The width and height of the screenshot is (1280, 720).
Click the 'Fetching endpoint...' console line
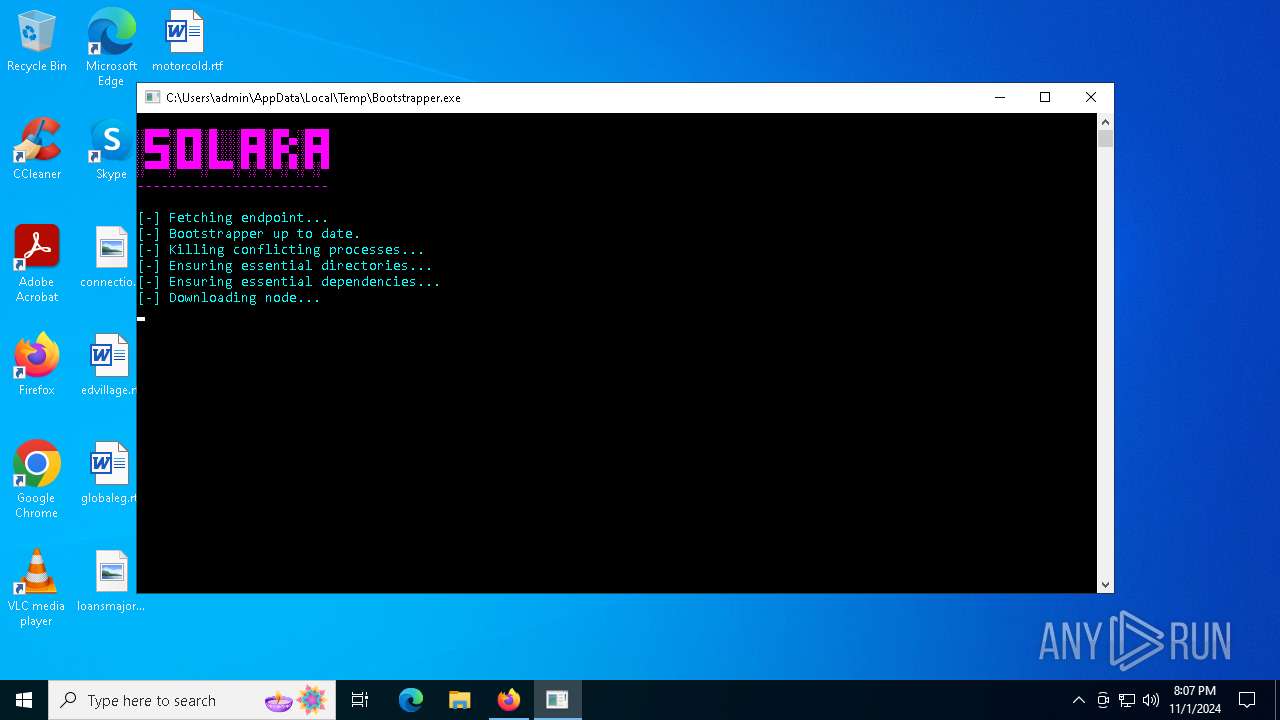[233, 217]
